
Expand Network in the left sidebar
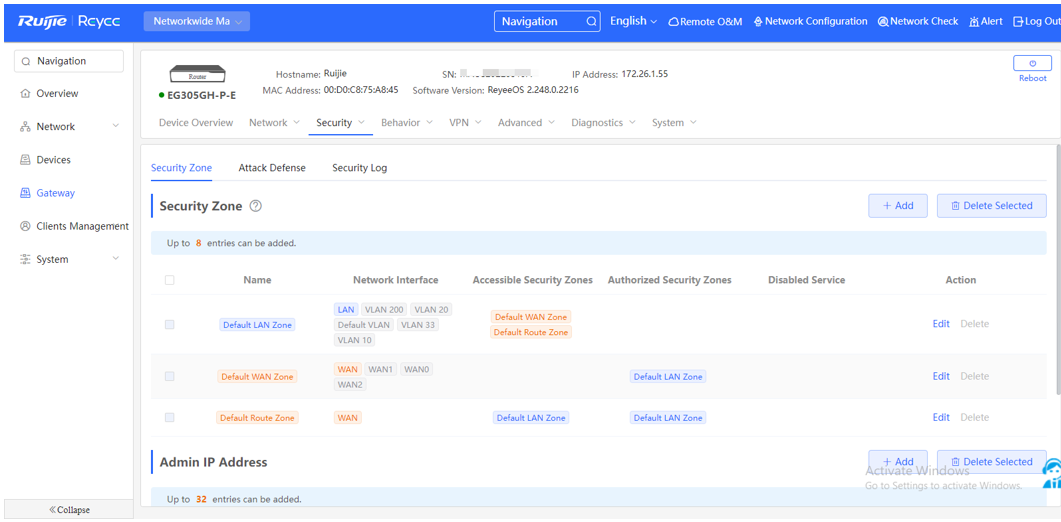[69, 127]
